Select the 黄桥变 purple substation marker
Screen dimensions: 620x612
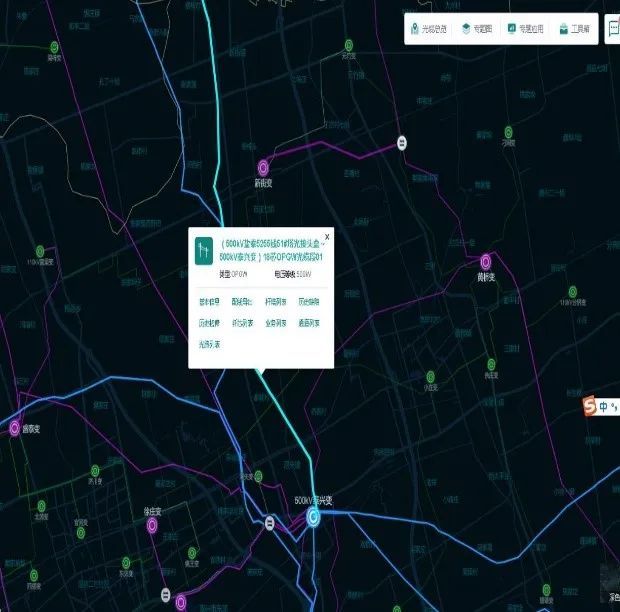coord(486,261)
